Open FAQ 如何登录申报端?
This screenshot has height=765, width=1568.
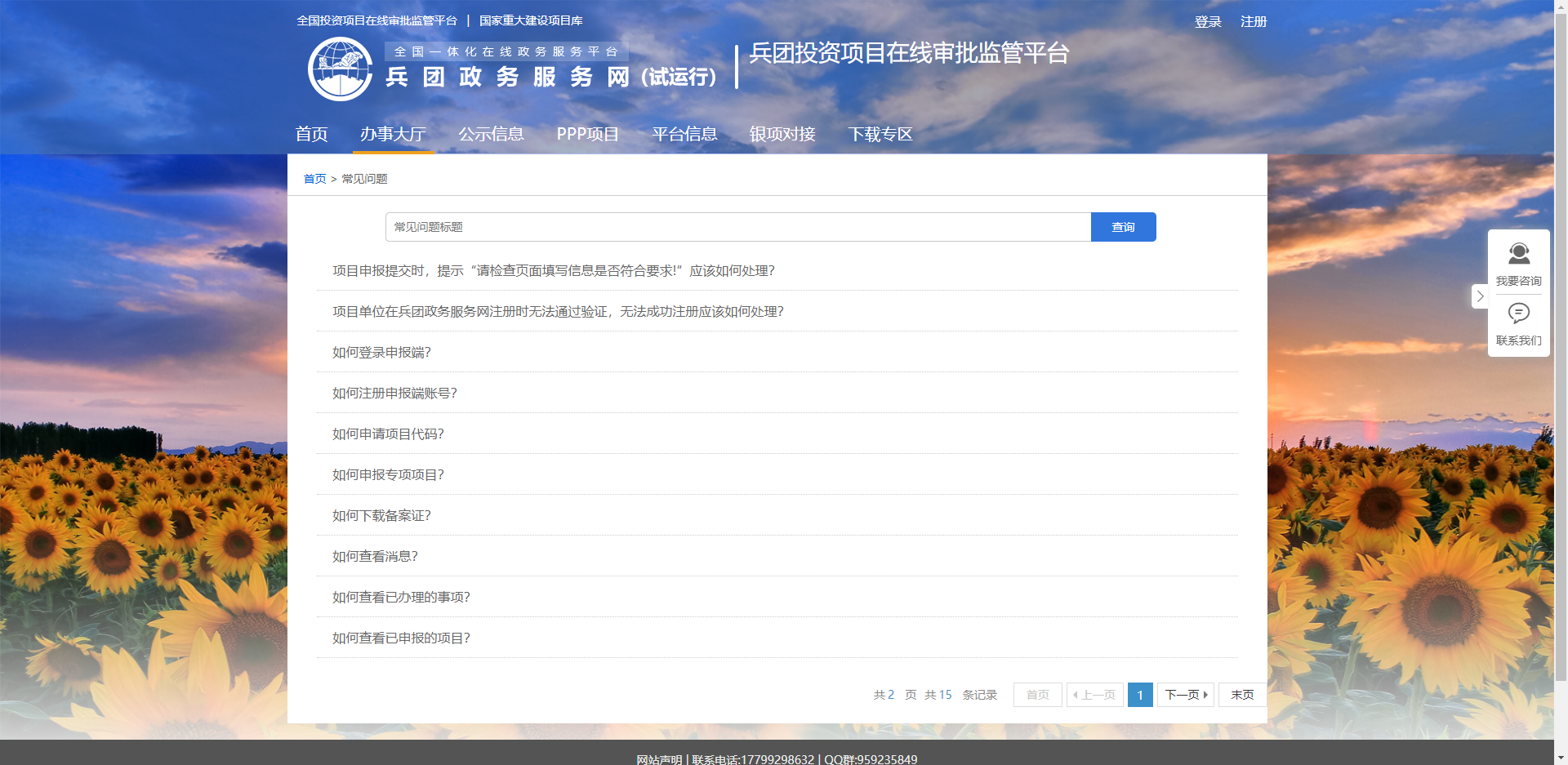[381, 353]
